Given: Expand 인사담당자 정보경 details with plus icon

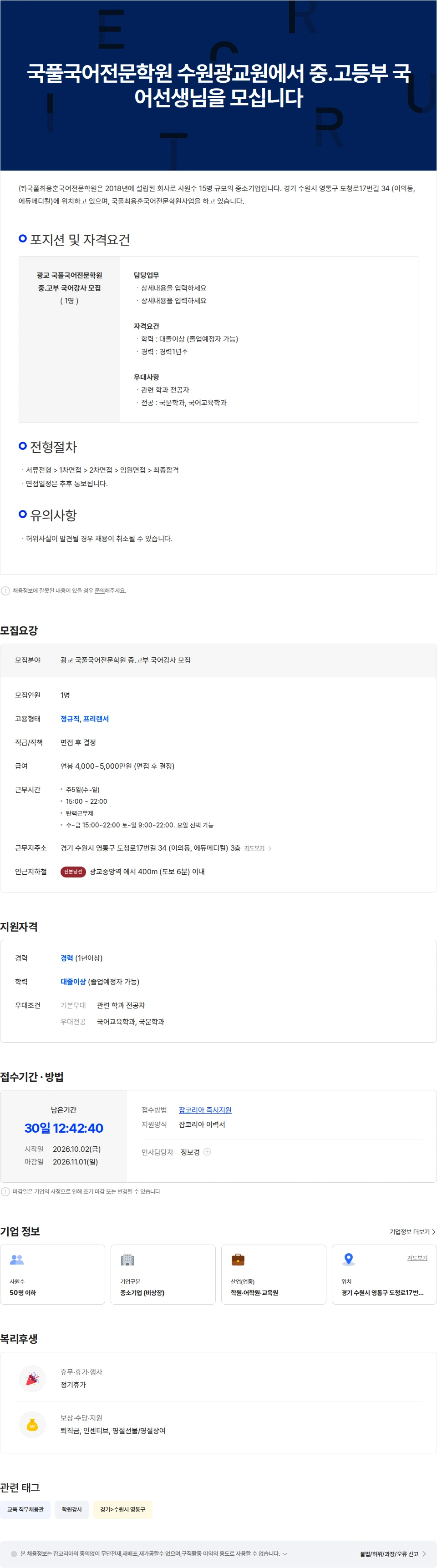Looking at the screenshot, I should (207, 1152).
